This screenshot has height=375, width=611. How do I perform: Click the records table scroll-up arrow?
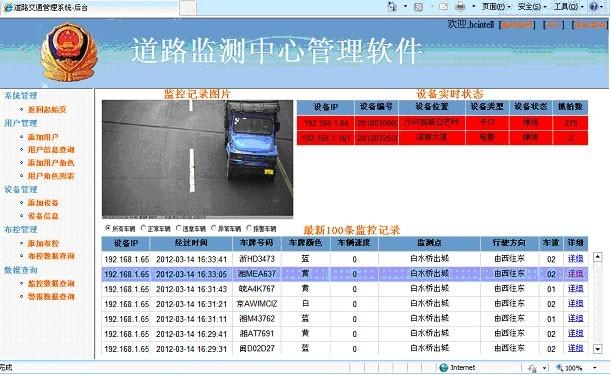pos(597,256)
